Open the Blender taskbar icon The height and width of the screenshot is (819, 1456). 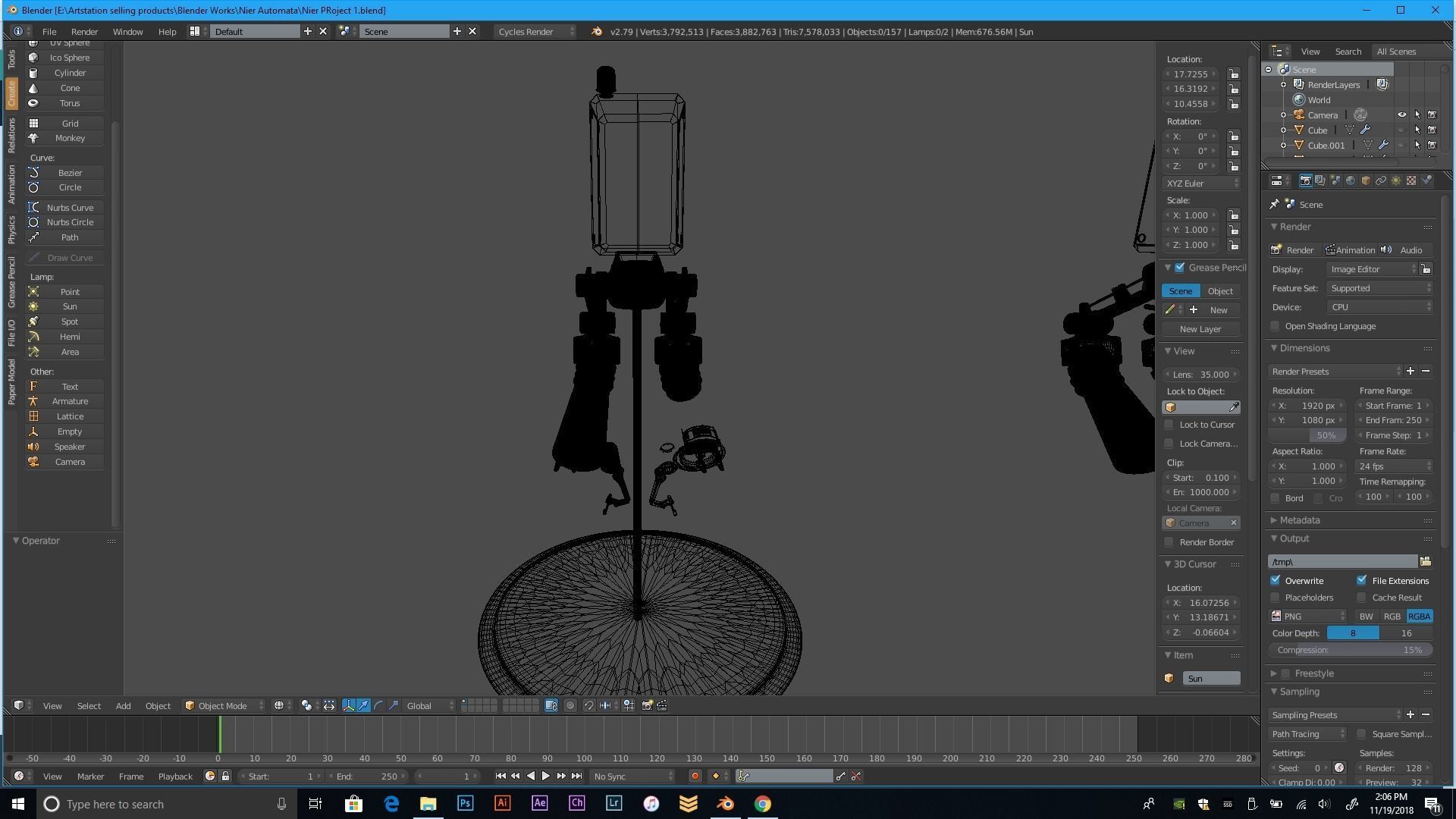(x=725, y=804)
